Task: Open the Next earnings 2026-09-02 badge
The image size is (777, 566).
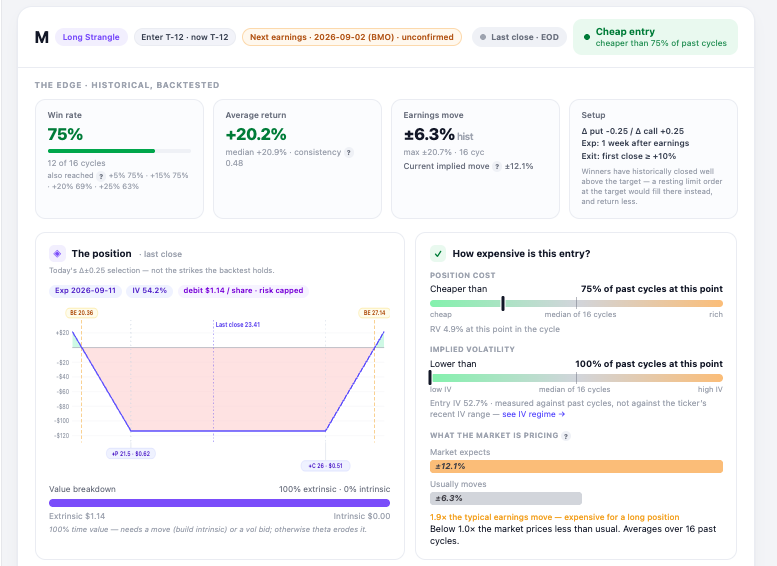Action: [x=352, y=37]
